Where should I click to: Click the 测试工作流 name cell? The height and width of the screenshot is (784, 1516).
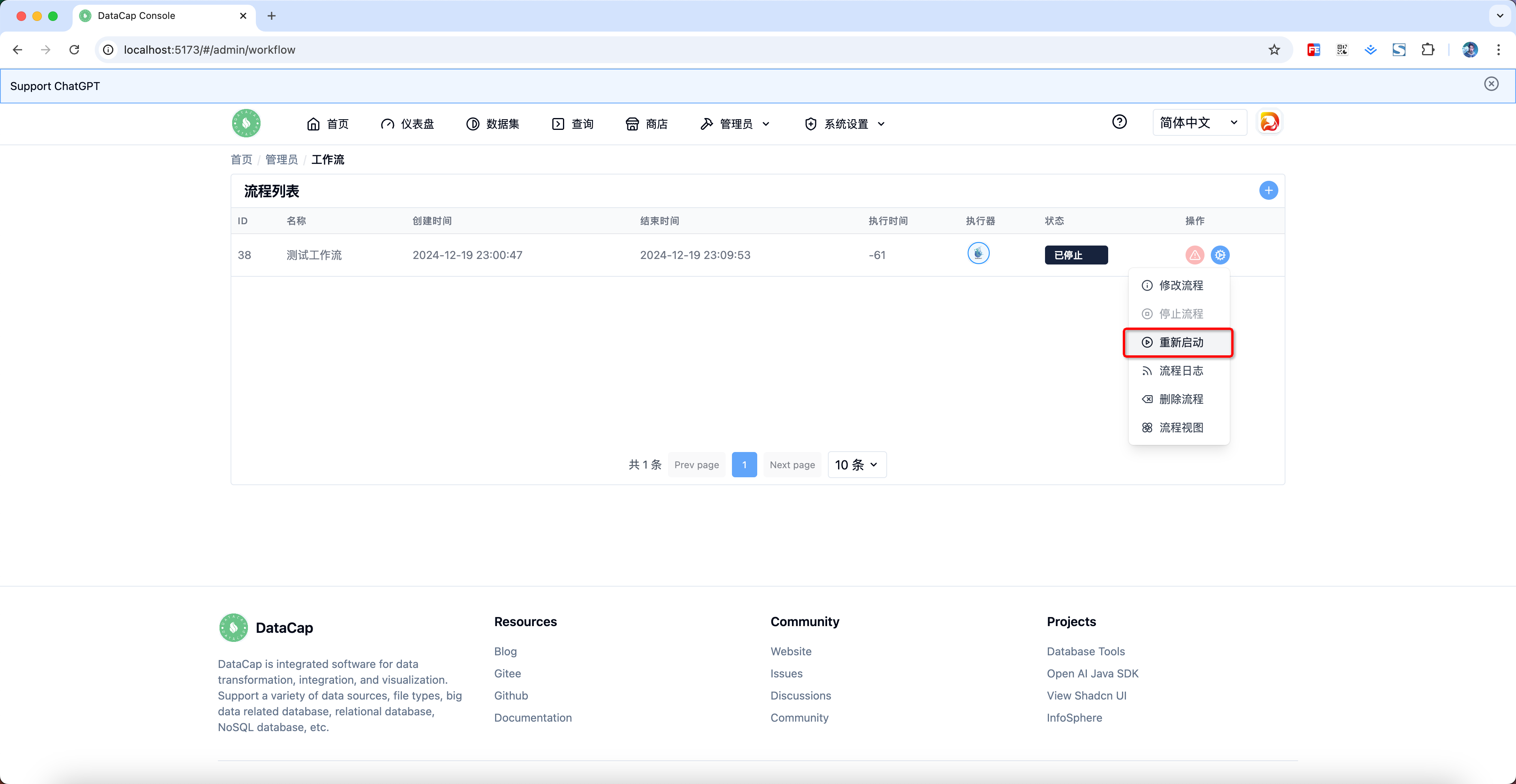(314, 255)
